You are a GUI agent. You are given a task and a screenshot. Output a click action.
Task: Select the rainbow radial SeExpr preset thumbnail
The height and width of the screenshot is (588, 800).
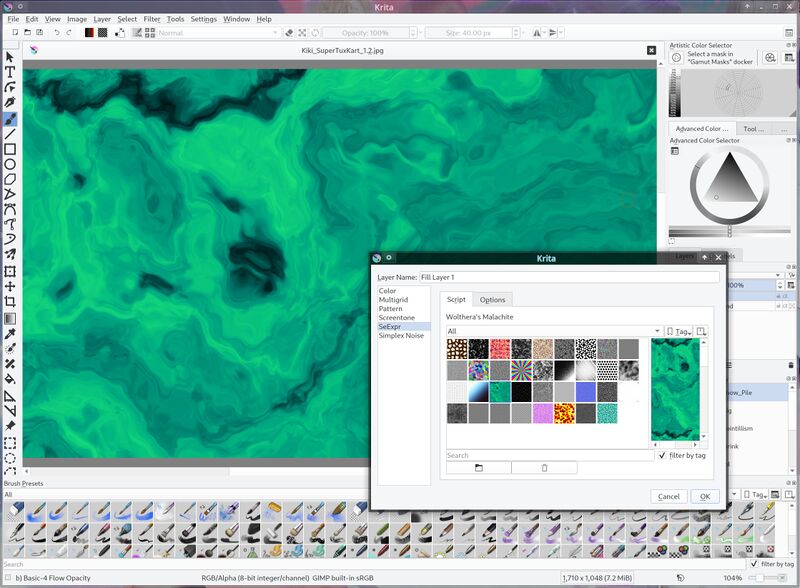coord(521,371)
